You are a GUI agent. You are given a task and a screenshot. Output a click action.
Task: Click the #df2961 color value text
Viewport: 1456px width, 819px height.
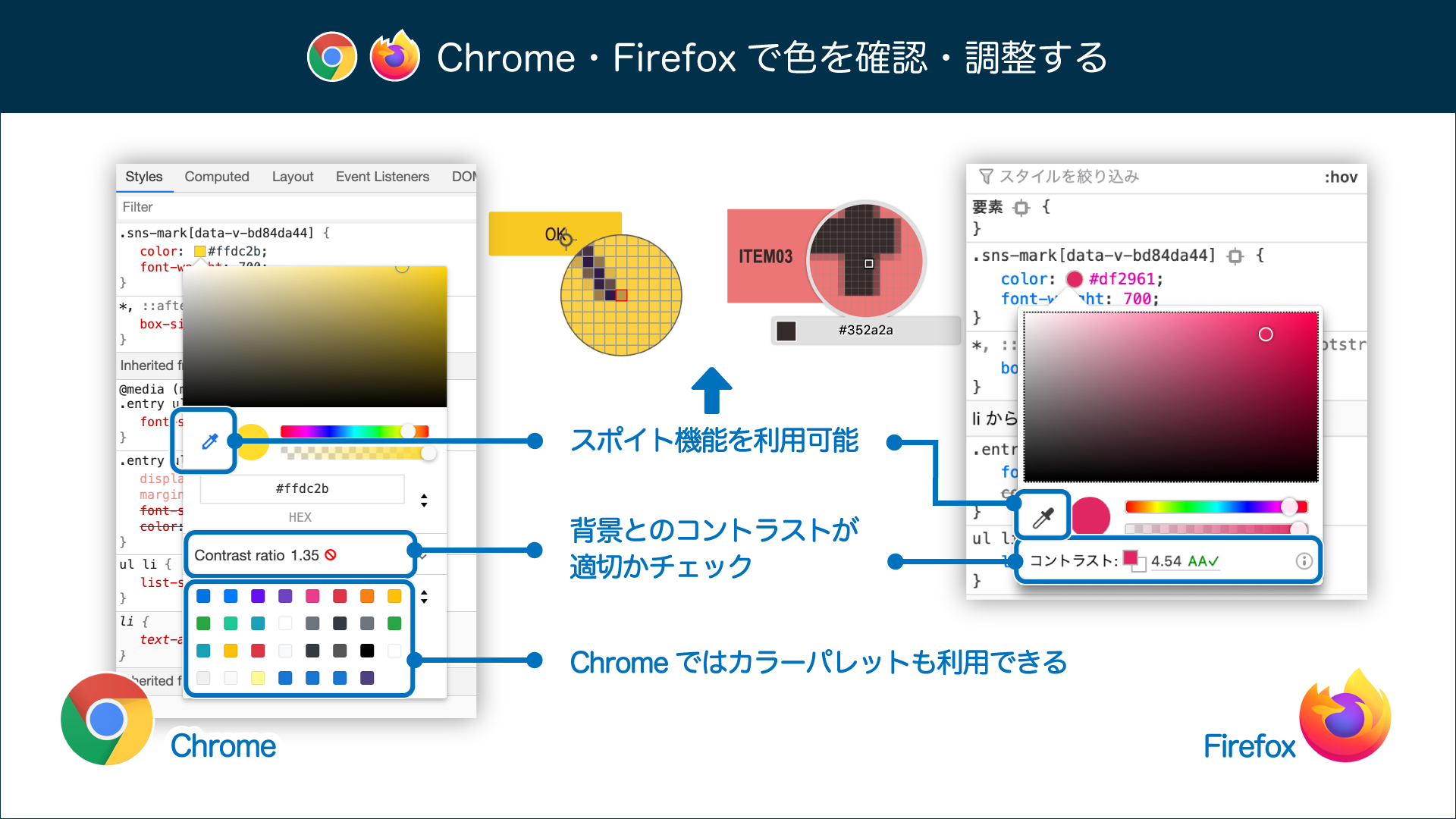click(1122, 279)
